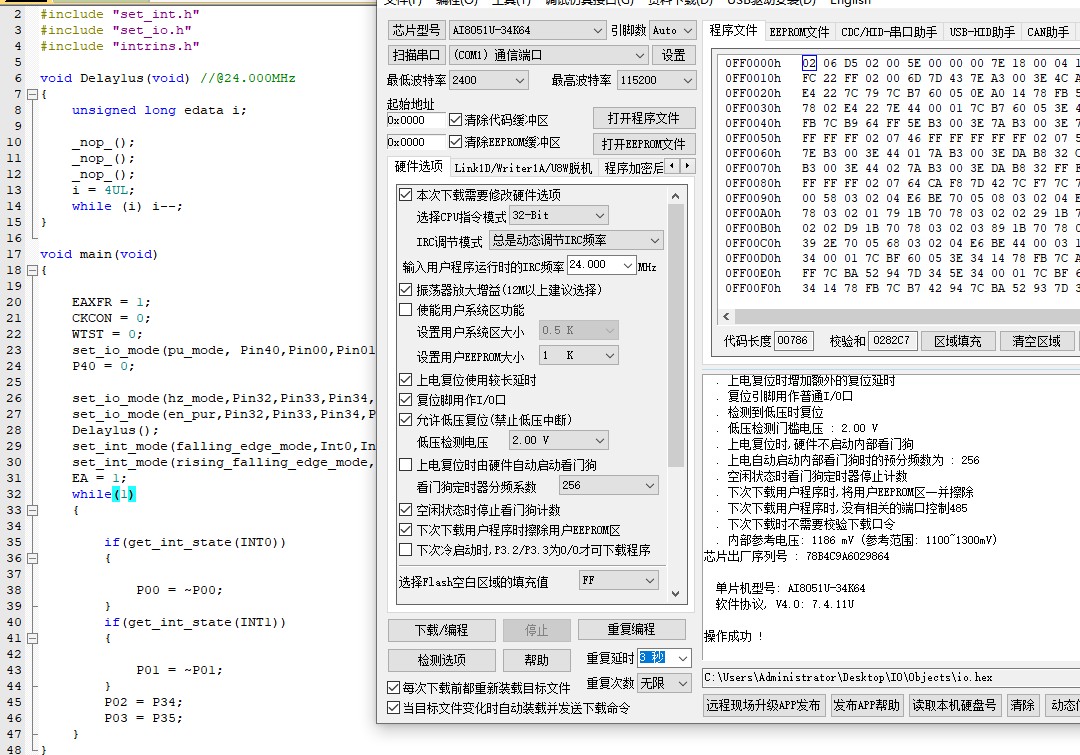Collapse INT1 if-block fold marker at line 41
This screenshot has width=1080, height=755.
(32, 639)
